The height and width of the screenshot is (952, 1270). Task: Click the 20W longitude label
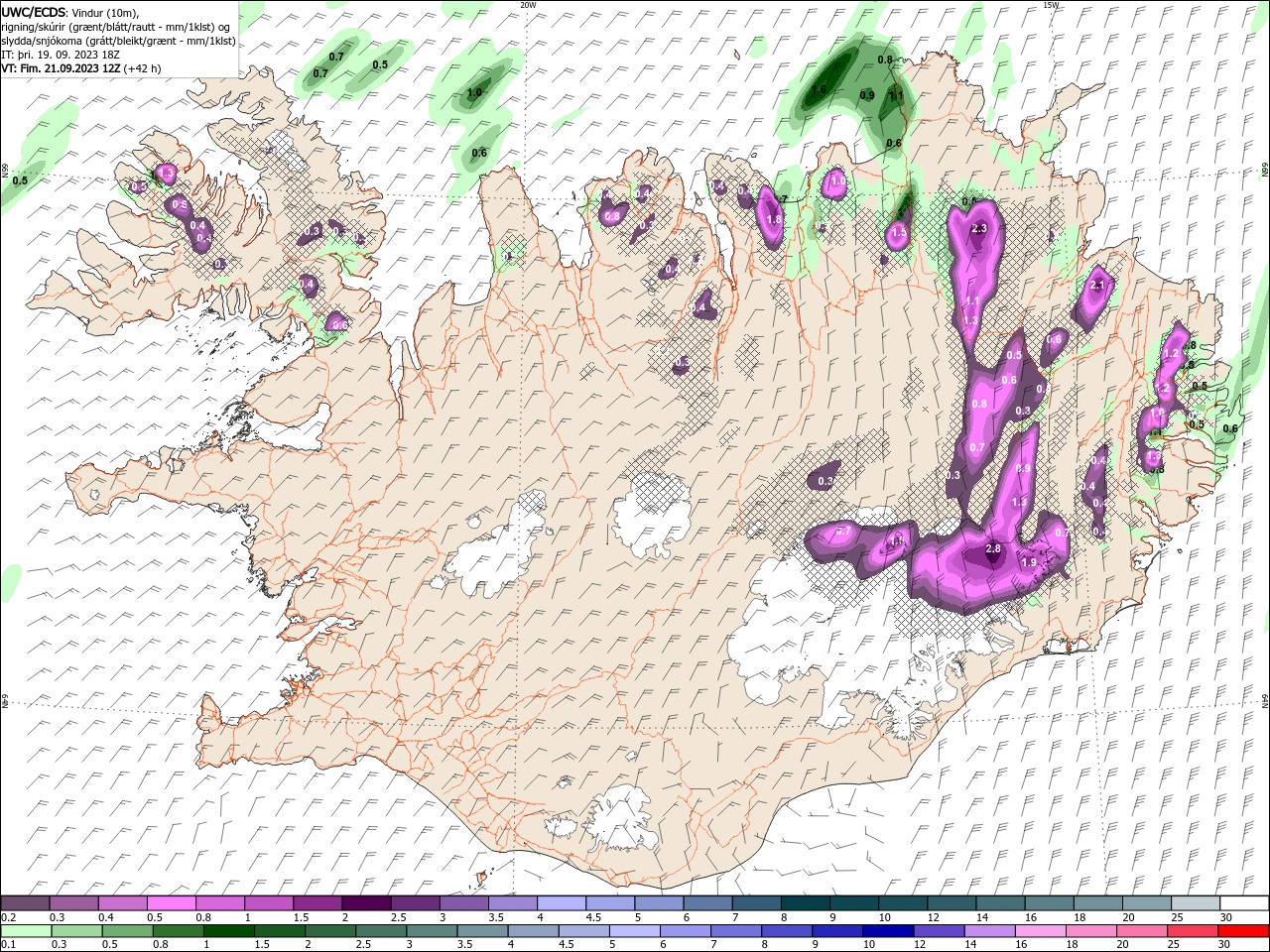[x=528, y=5]
